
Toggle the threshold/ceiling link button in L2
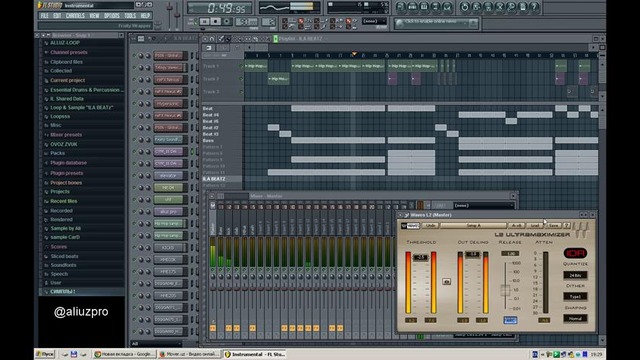pyautogui.click(x=447, y=281)
